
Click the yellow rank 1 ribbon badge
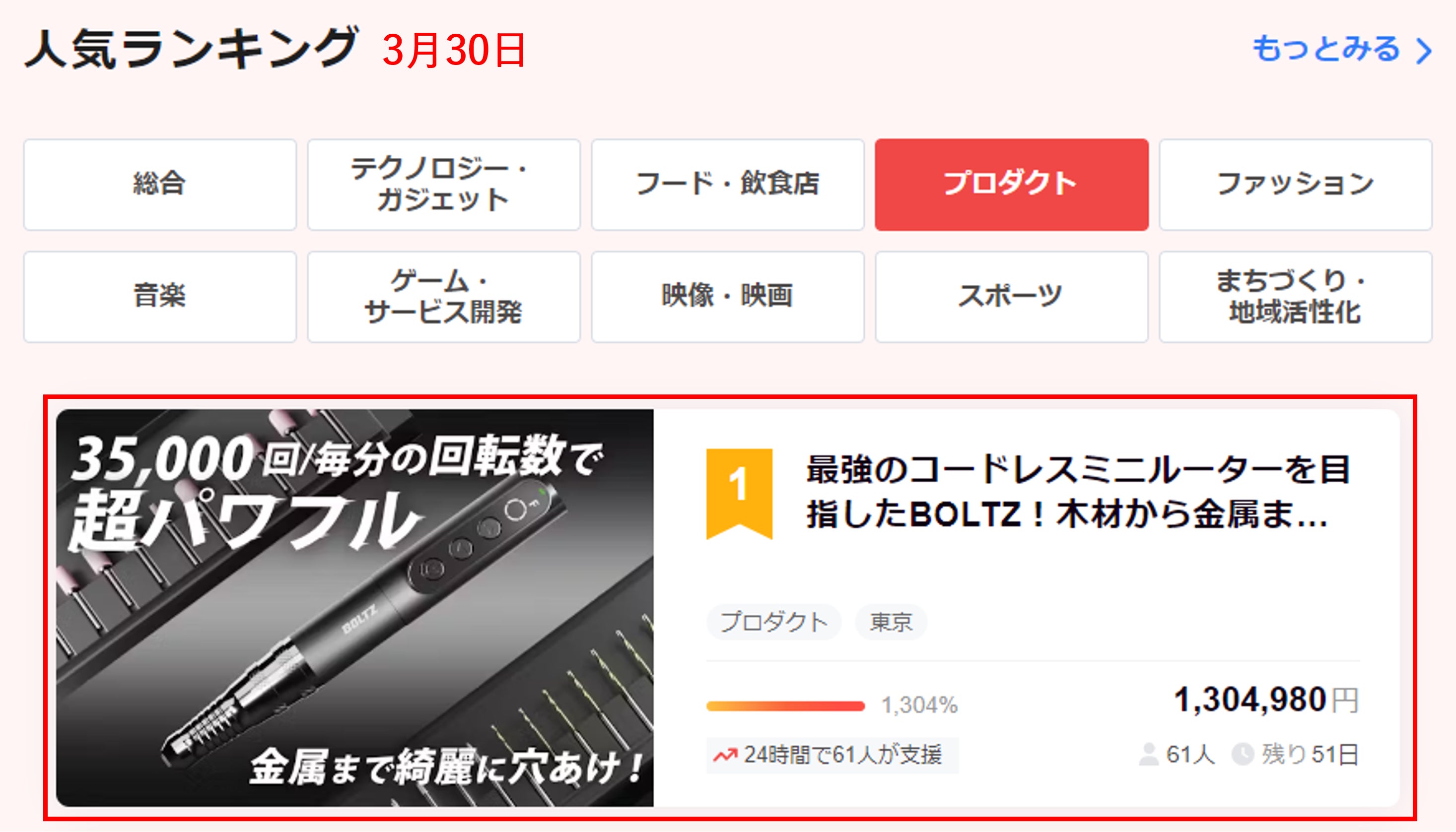[x=739, y=494]
